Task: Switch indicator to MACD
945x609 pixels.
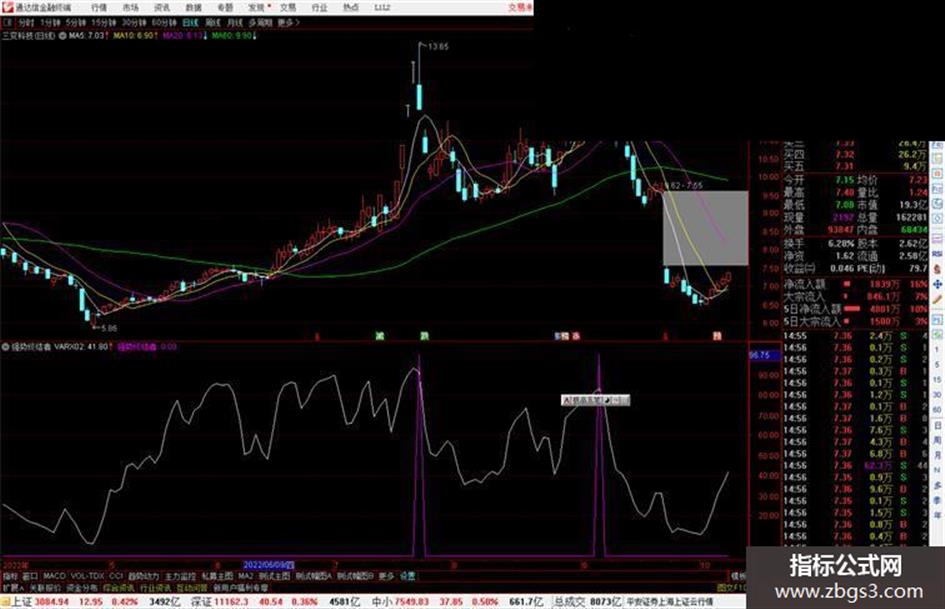Action: point(54,576)
